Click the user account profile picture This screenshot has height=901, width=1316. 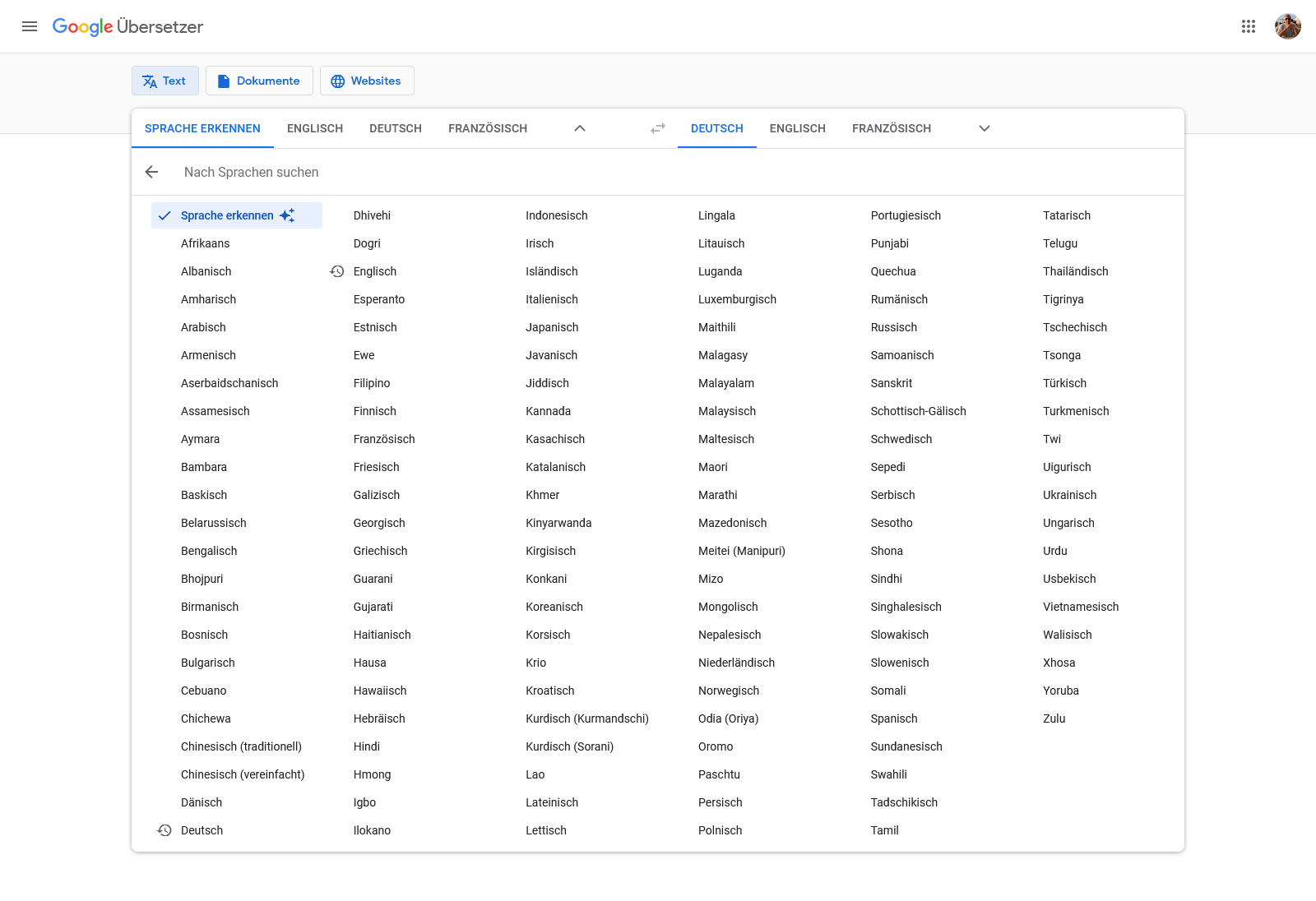tap(1287, 26)
